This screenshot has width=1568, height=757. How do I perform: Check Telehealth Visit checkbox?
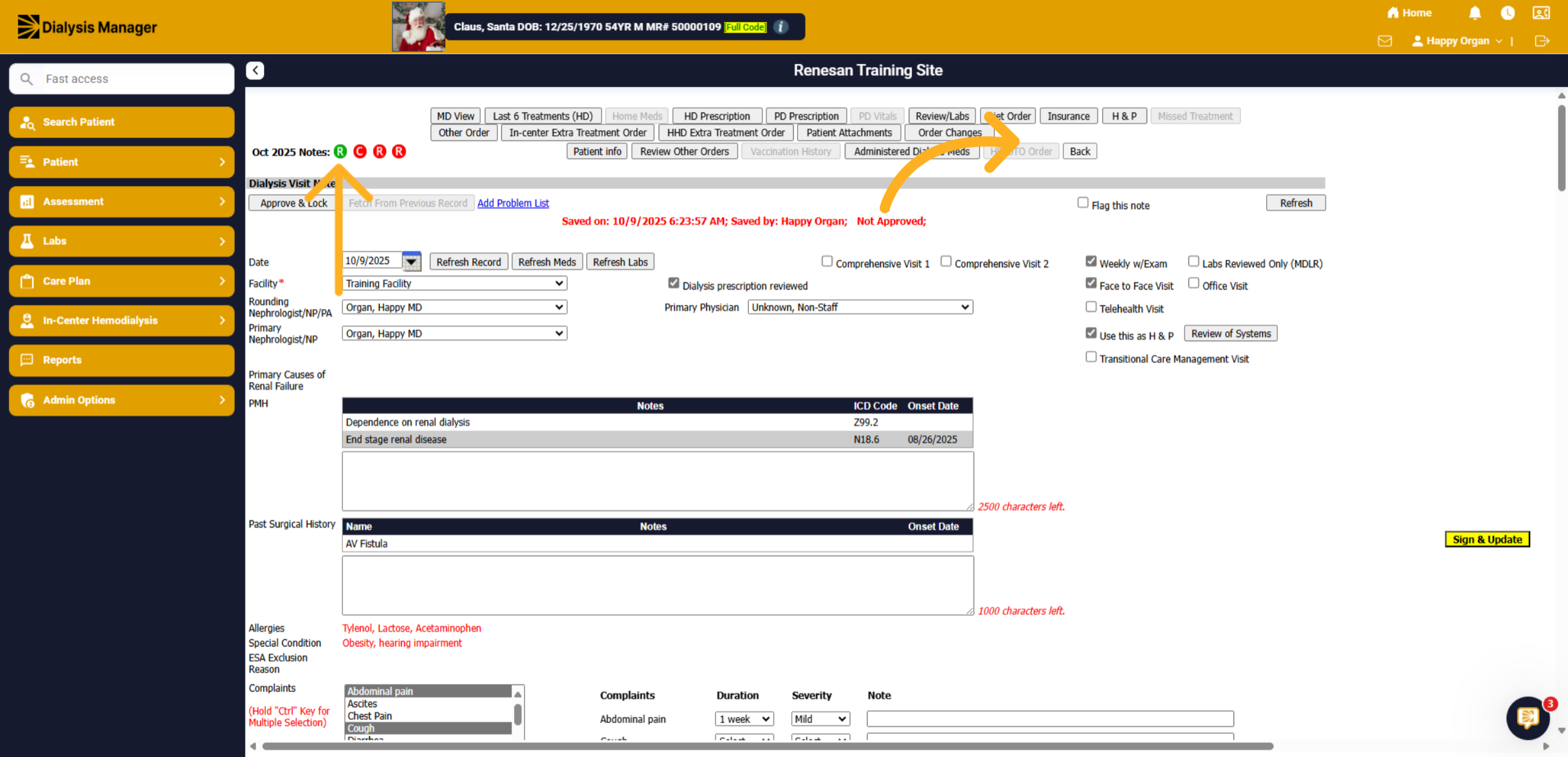1091,306
